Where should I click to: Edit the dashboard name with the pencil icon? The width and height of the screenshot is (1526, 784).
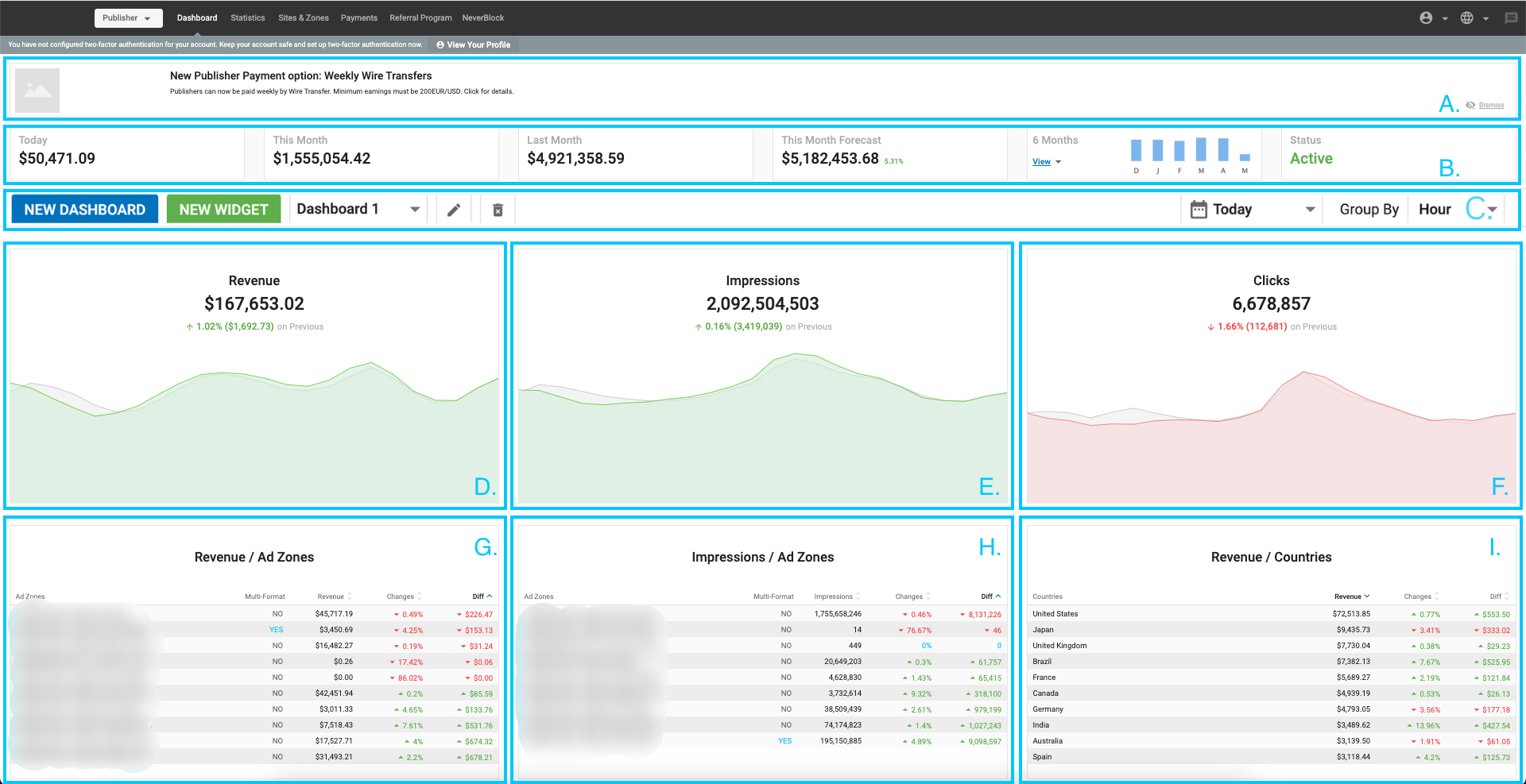coord(454,209)
